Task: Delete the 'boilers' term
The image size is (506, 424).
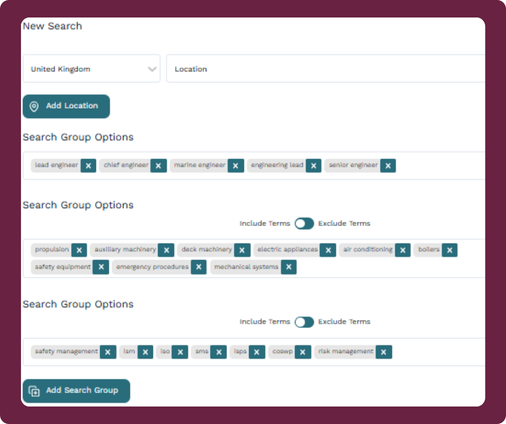Action: tap(450, 250)
